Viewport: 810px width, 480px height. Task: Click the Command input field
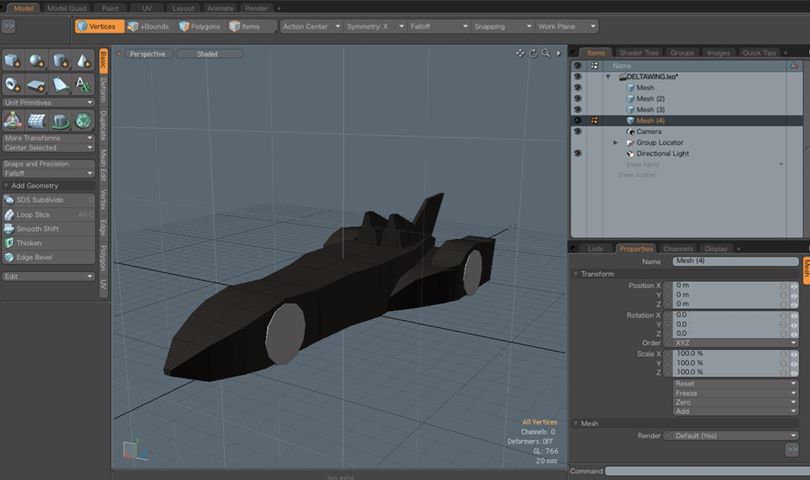point(707,471)
